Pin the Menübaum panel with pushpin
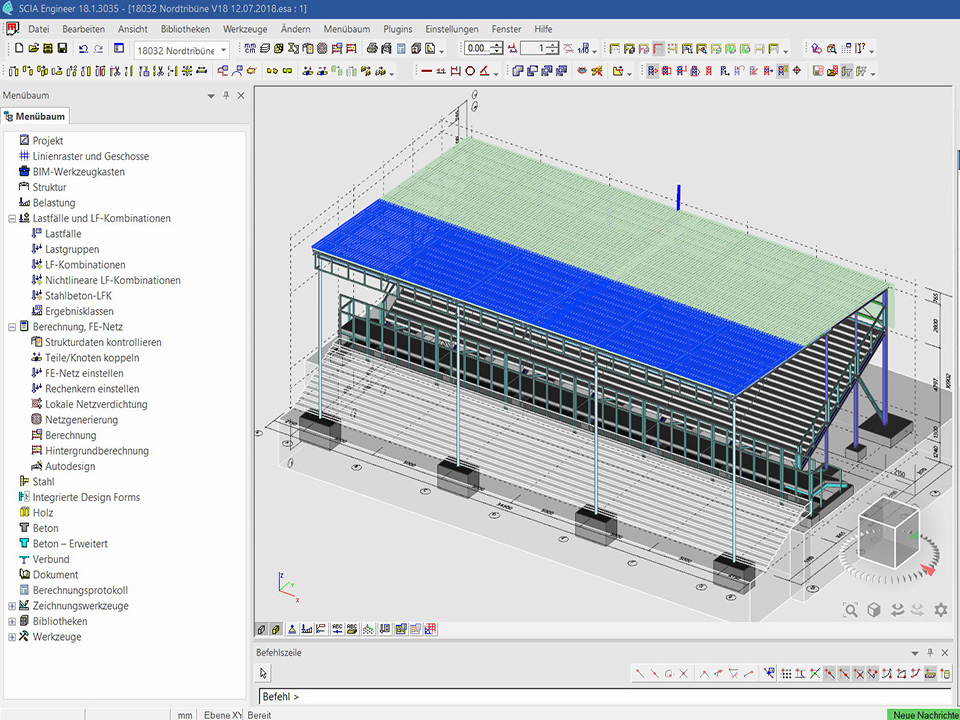The width and height of the screenshot is (960, 720). tap(226, 95)
